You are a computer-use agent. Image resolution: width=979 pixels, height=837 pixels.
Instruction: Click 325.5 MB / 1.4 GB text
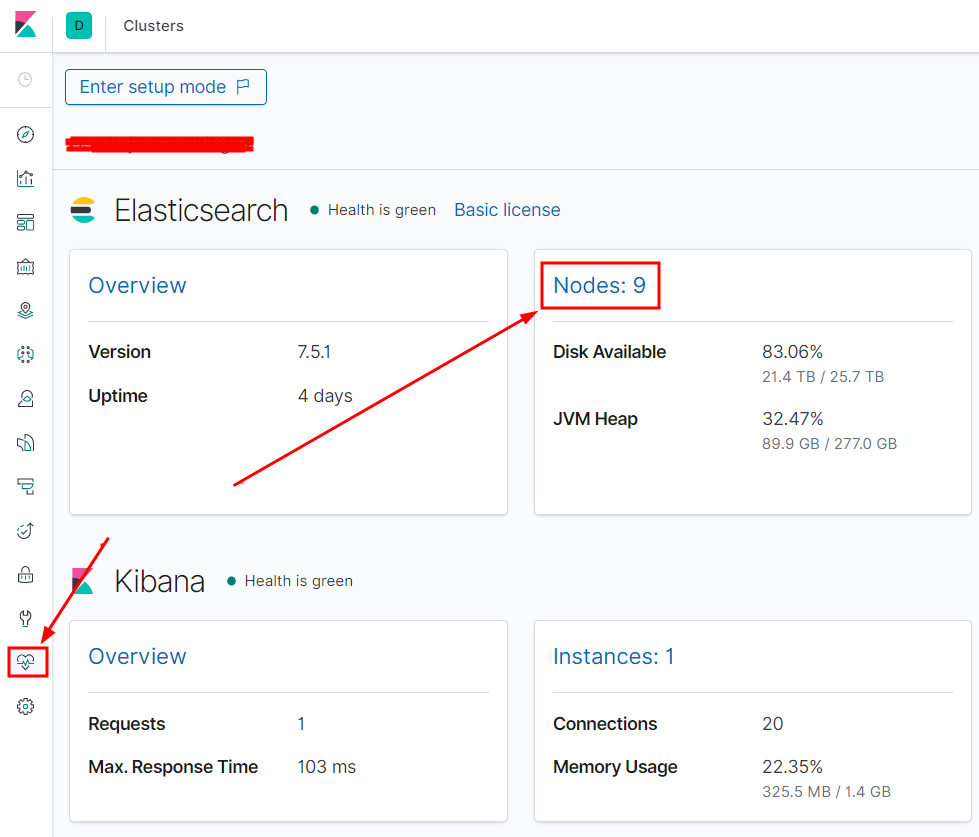point(826,792)
